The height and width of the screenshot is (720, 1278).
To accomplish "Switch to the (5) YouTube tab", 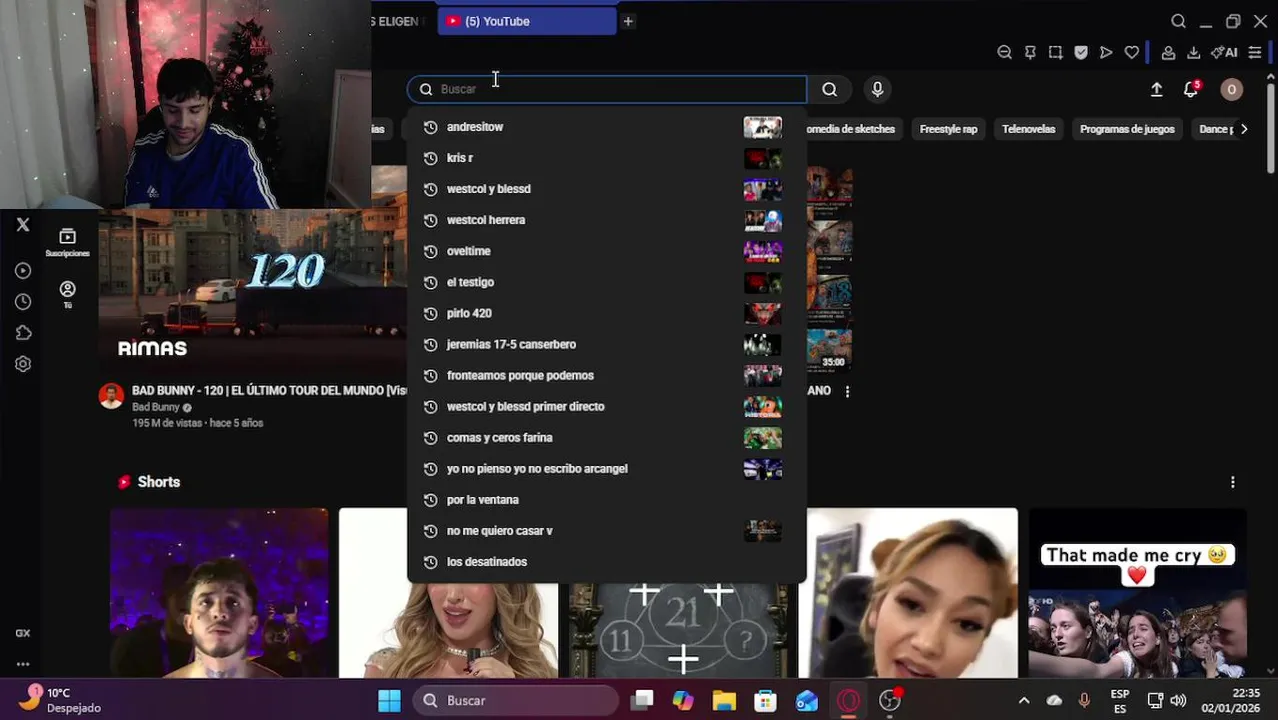I will click(x=527, y=21).
